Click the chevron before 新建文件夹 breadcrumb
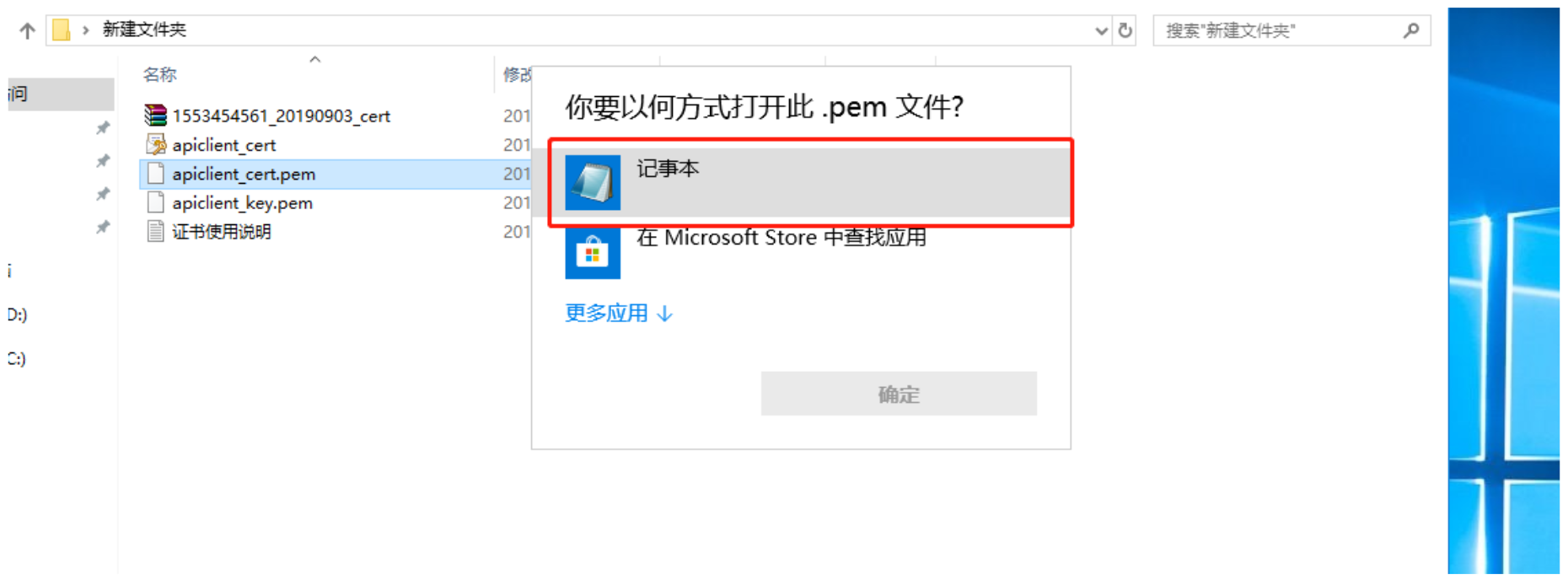Image resolution: width=1568 pixels, height=580 pixels. [85, 31]
